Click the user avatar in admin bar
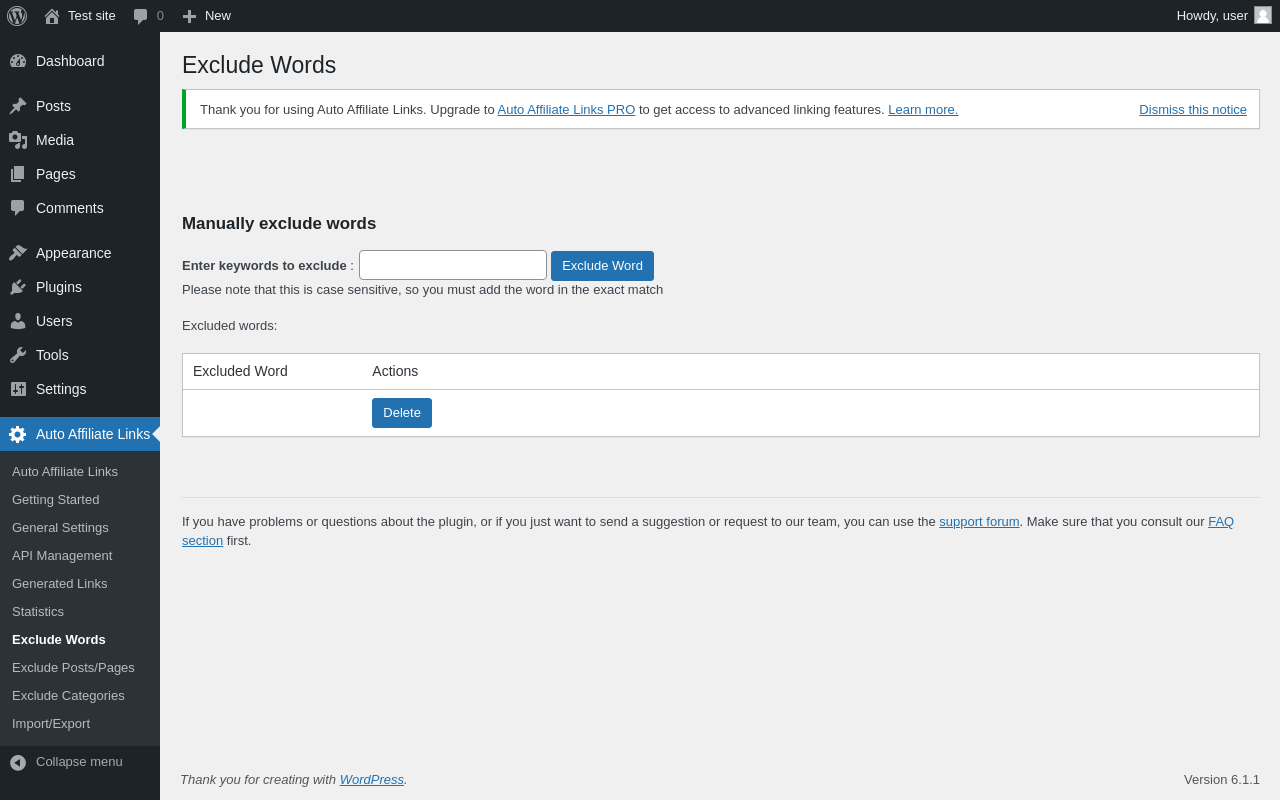Image resolution: width=1280 pixels, height=800 pixels. 1263,15
